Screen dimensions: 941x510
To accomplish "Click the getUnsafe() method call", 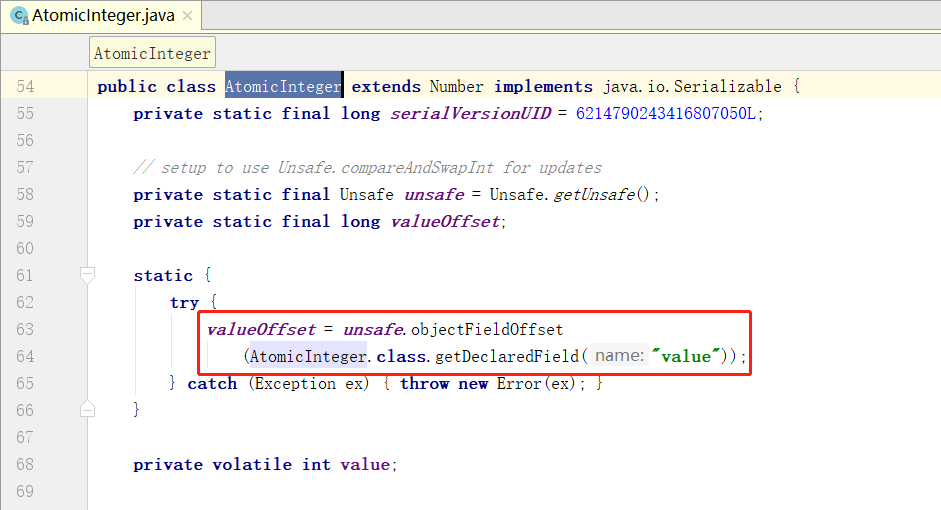I will click(x=601, y=194).
